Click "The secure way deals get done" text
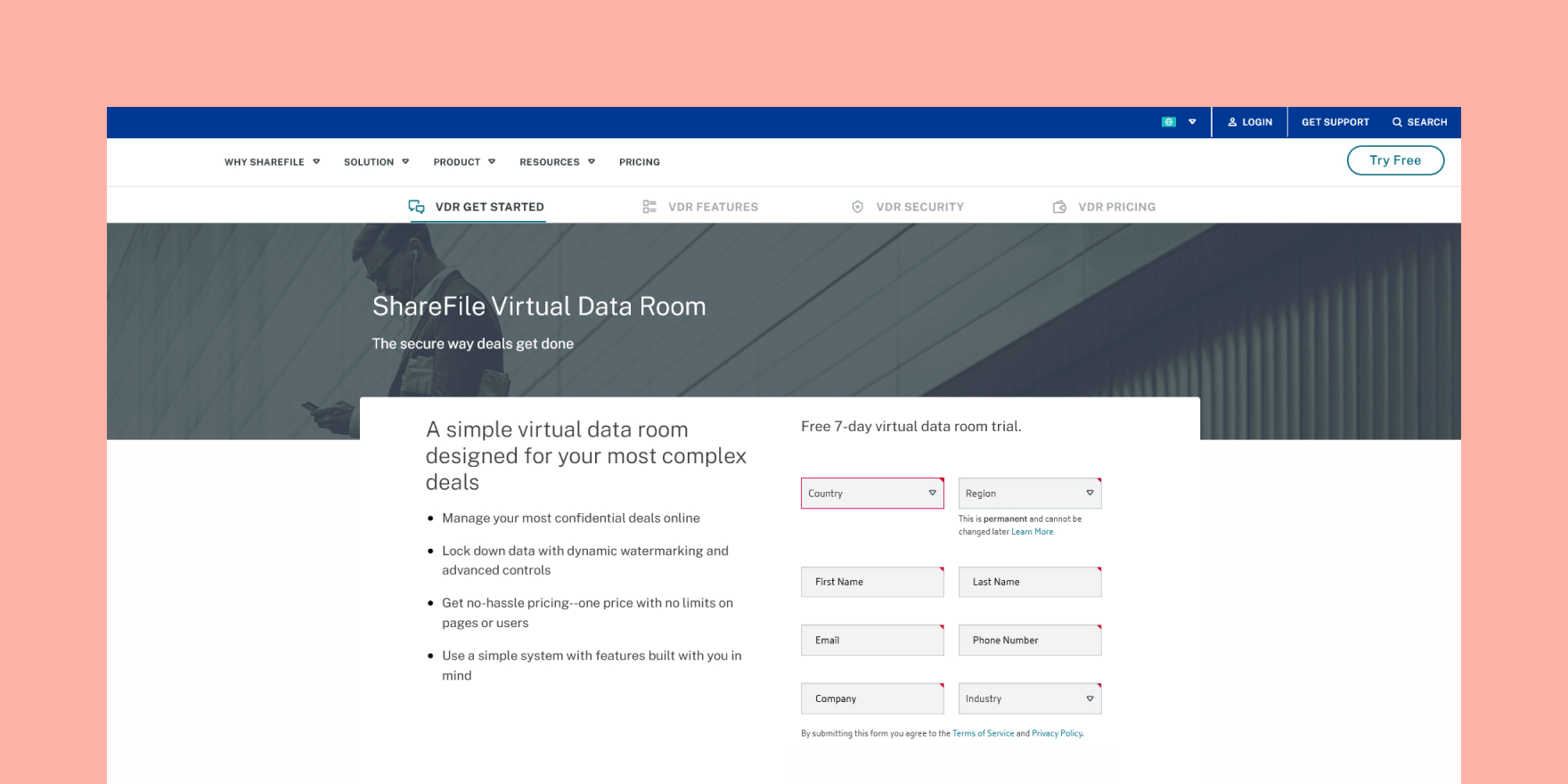The image size is (1568, 784). tap(472, 344)
